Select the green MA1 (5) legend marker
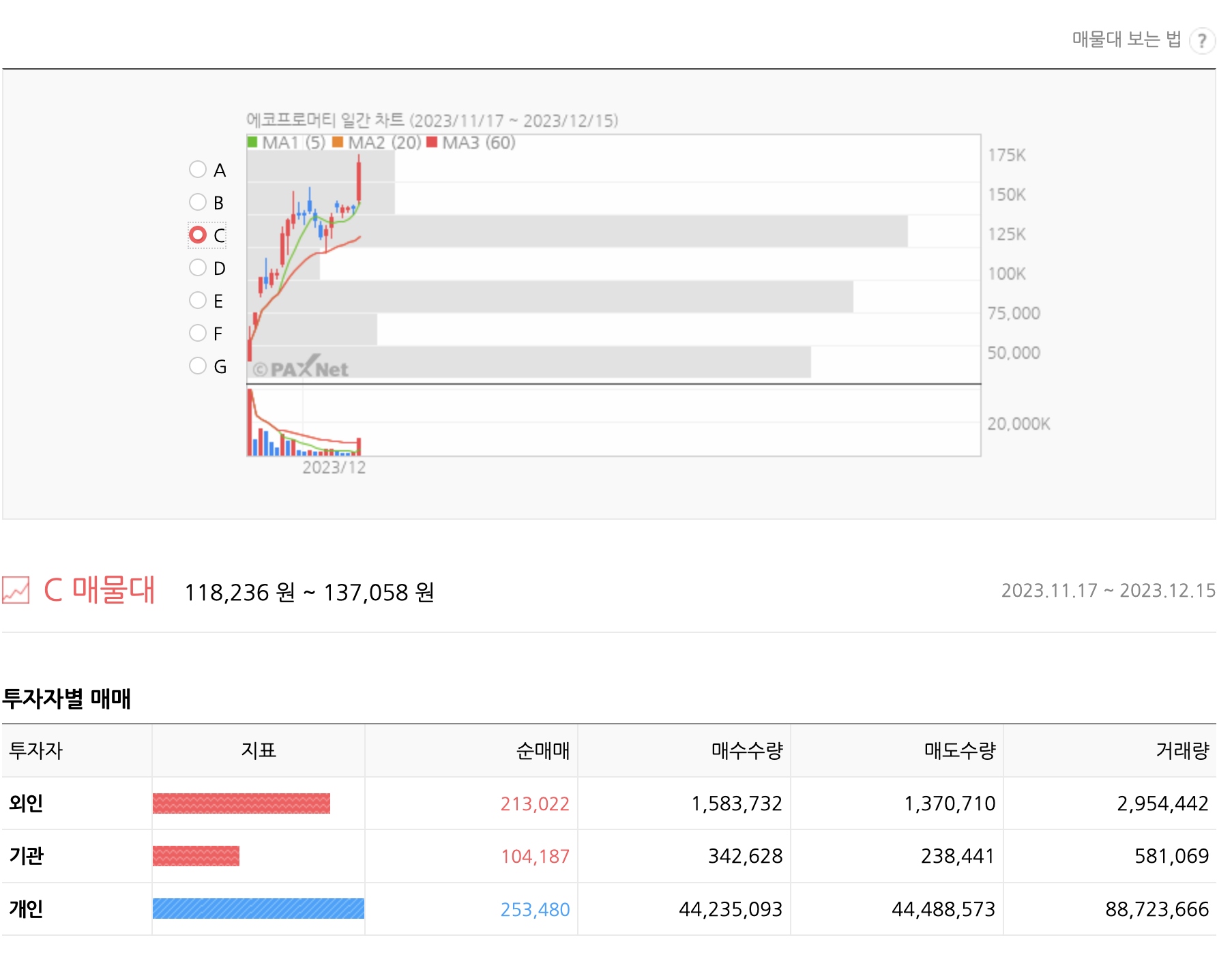This screenshot has width=1232, height=974. [254, 143]
